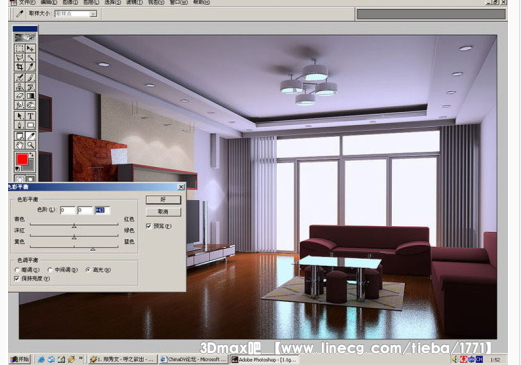Select the Lasso tool
The image size is (521, 365).
[x=20, y=58]
